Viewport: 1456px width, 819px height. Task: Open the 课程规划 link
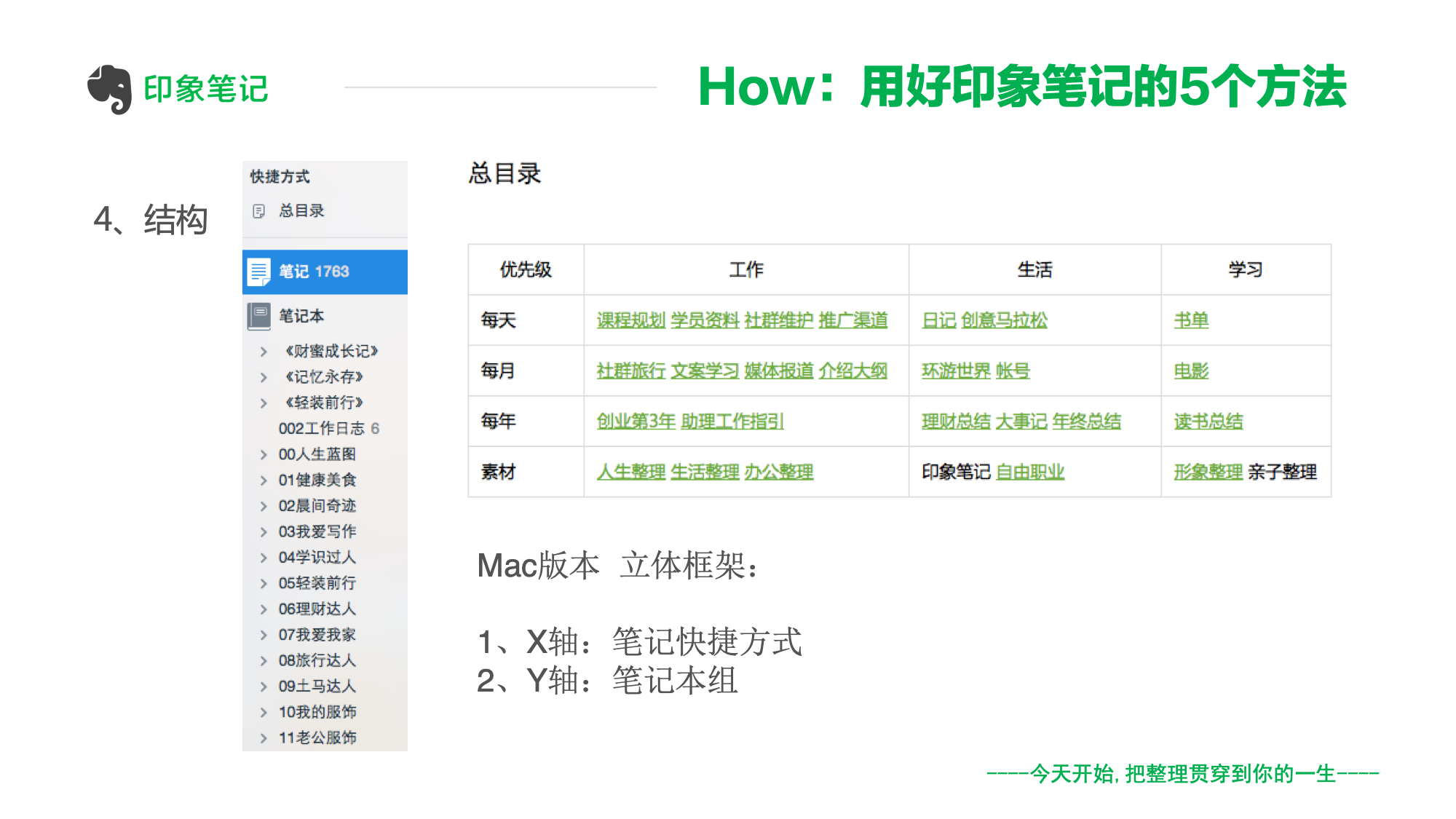pos(631,320)
